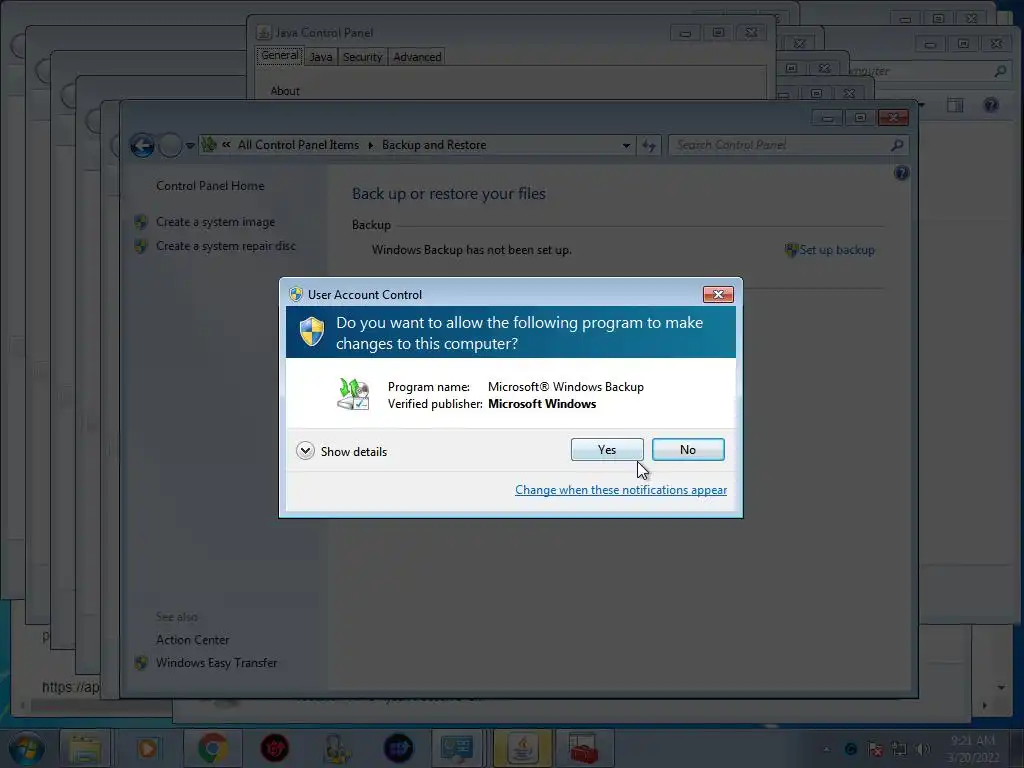Open recent pages dropdown beside navigation arrows
Viewport: 1024px width, 768px height.
click(x=190, y=146)
